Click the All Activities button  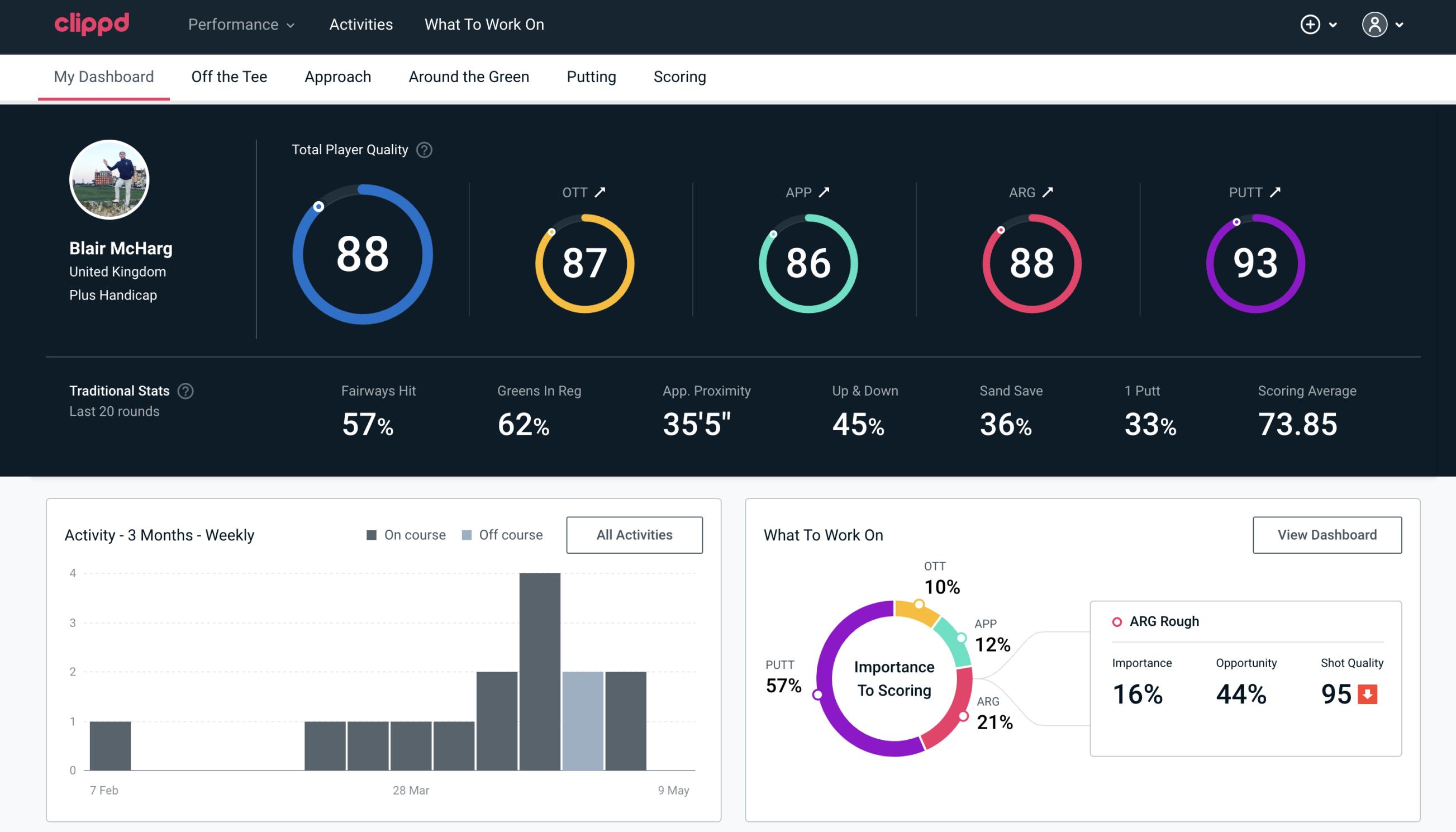pos(634,534)
